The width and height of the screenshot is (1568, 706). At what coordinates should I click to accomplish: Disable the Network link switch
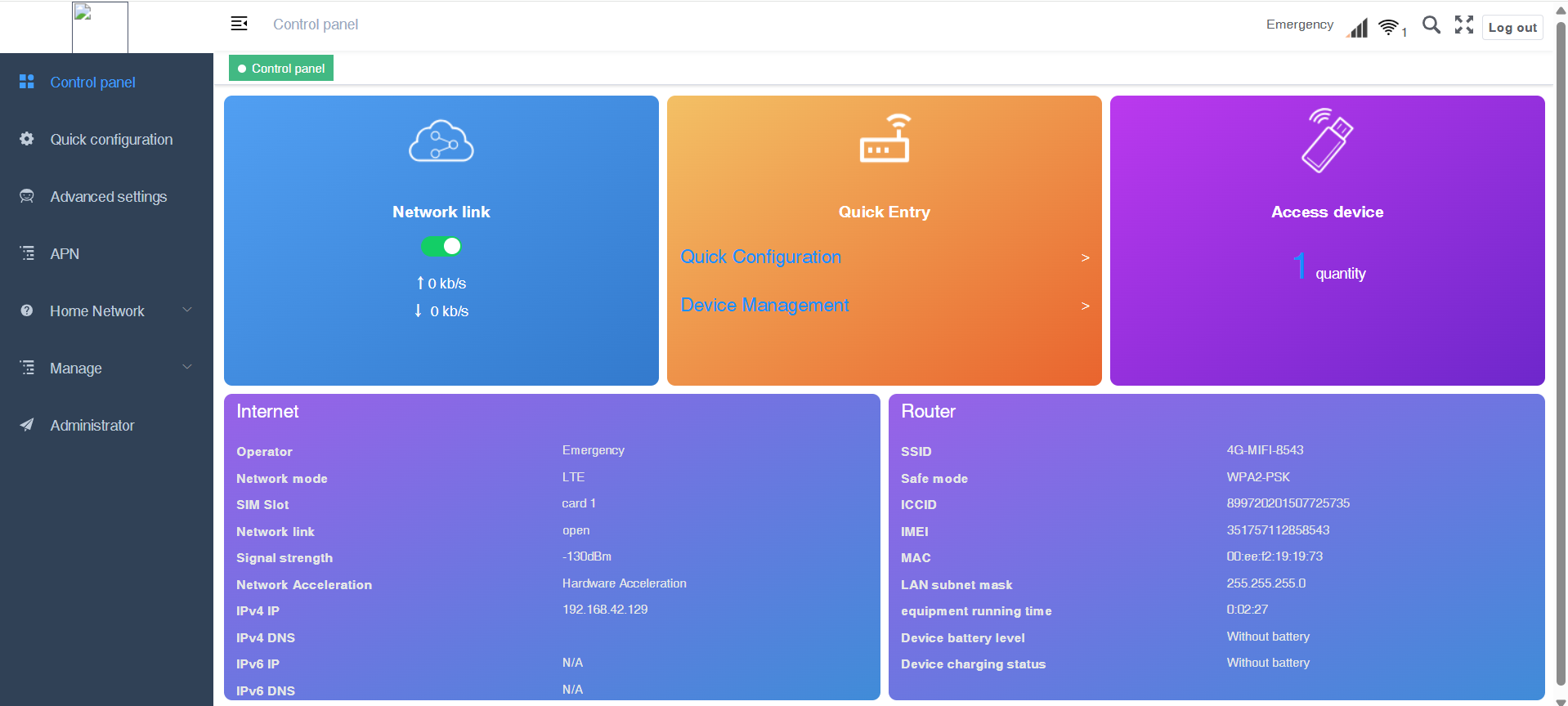pos(441,246)
